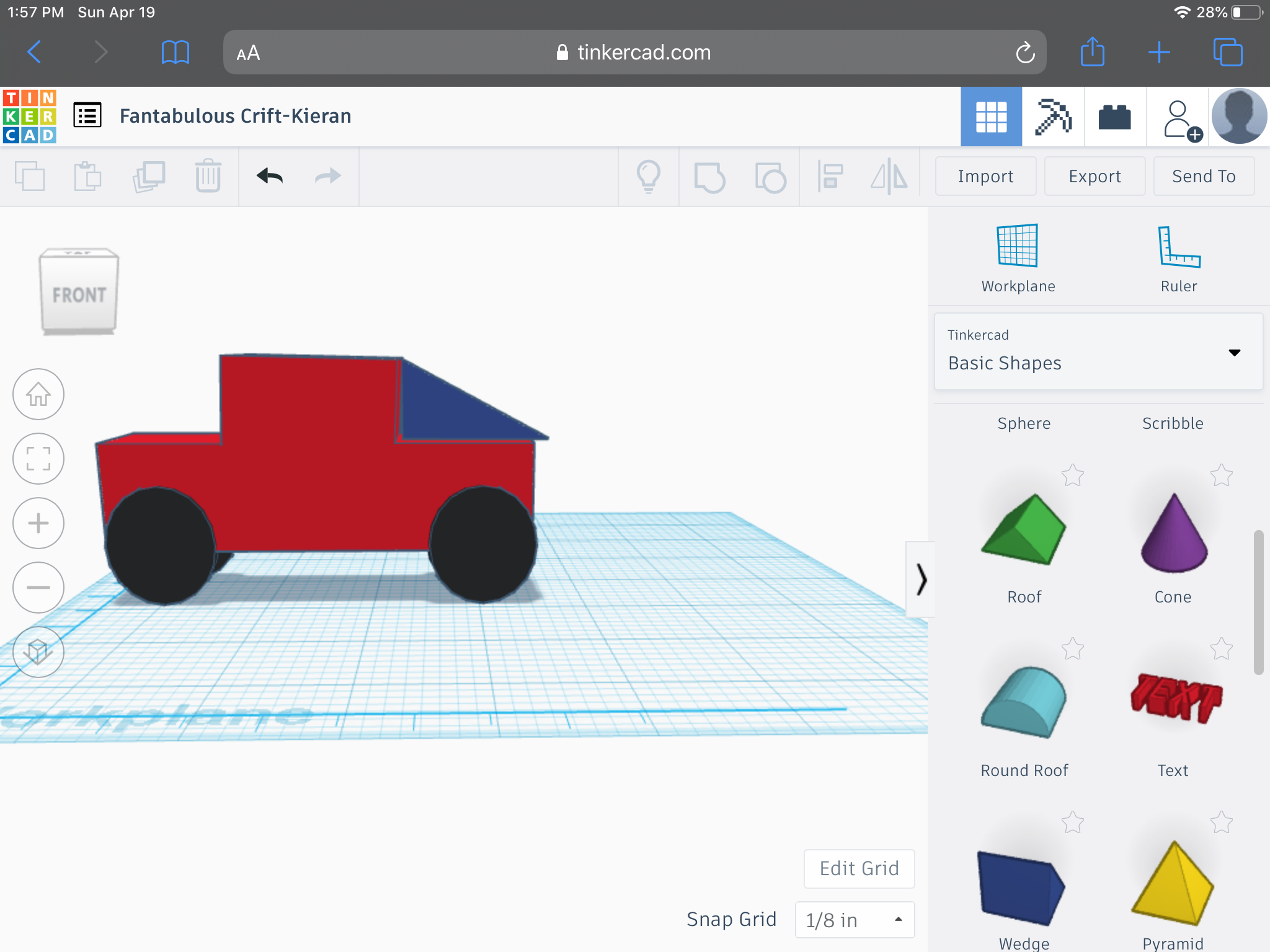This screenshot has height=952, width=1270.
Task: Click the Scribble shape label
Action: click(1173, 423)
